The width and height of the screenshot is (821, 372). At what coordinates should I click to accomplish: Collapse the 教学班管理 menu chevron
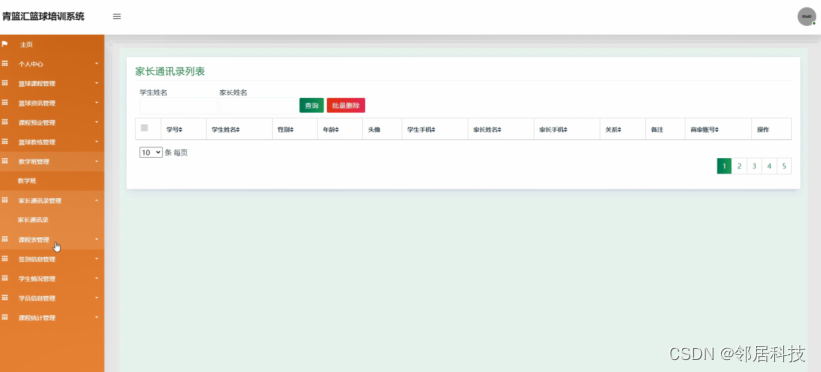tap(97, 161)
